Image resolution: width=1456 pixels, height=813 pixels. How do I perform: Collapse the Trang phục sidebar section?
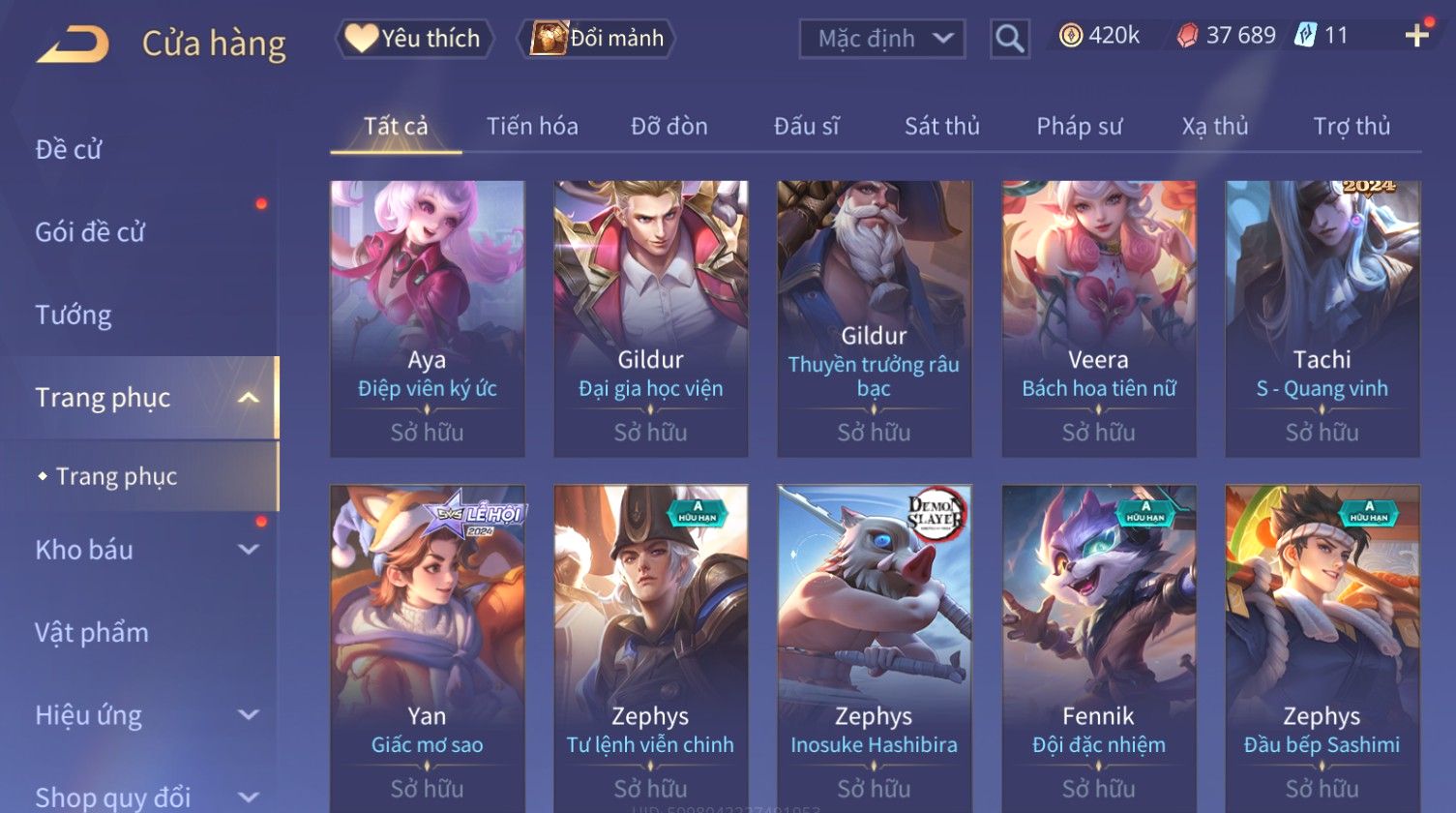point(249,398)
